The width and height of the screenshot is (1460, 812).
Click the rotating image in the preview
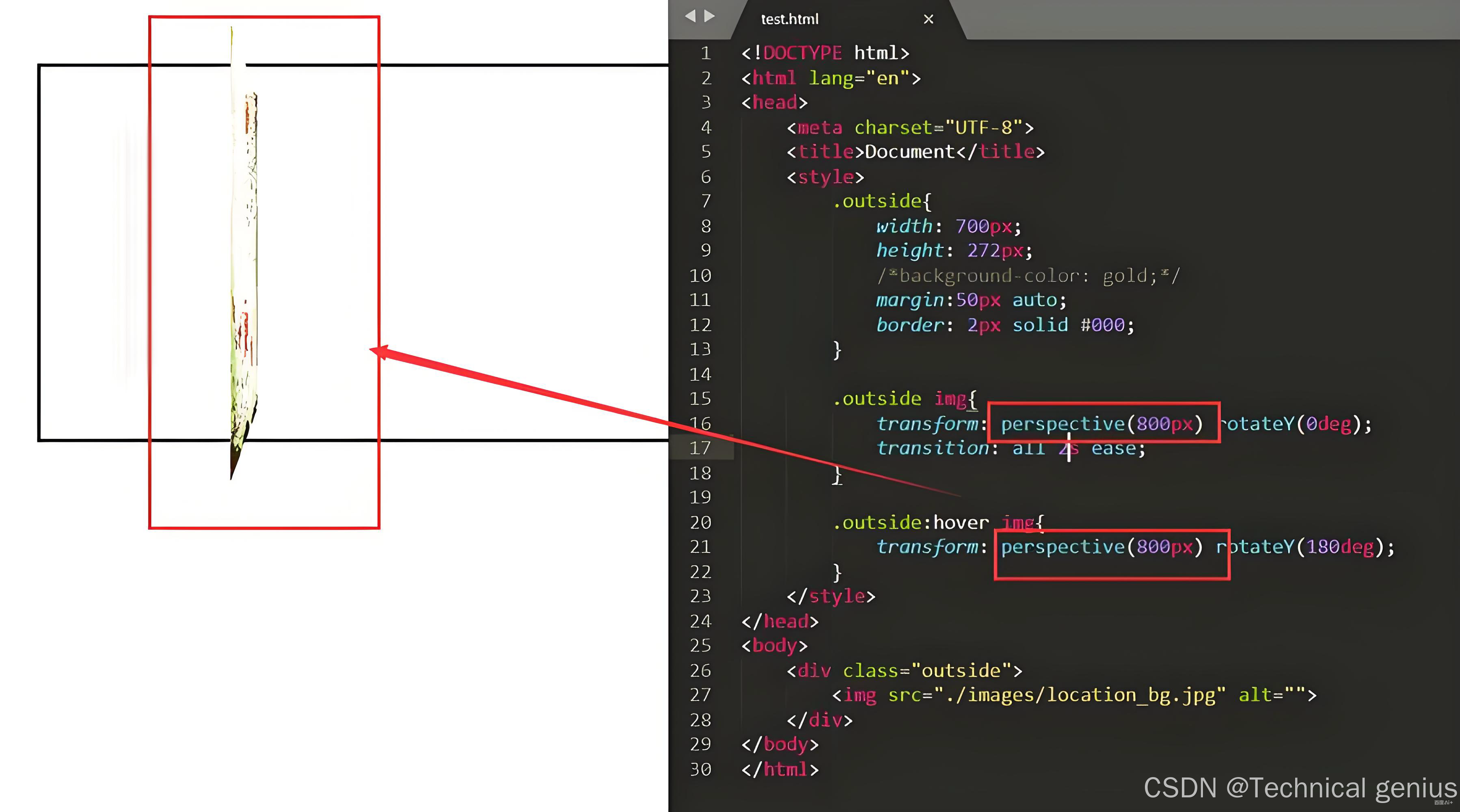click(244, 255)
